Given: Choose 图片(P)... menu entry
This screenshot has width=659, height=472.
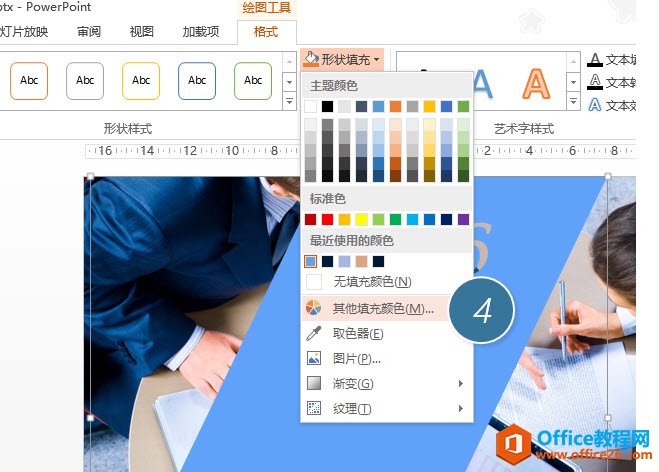Looking at the screenshot, I should point(387,359).
